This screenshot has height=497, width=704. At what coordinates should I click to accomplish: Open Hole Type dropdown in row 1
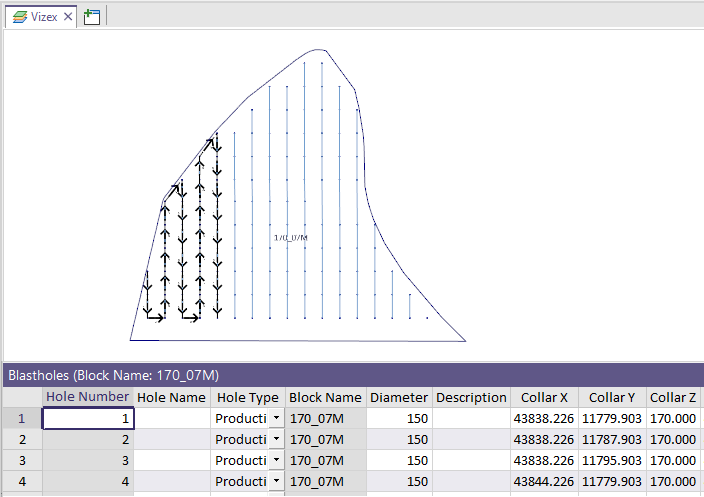click(x=276, y=419)
